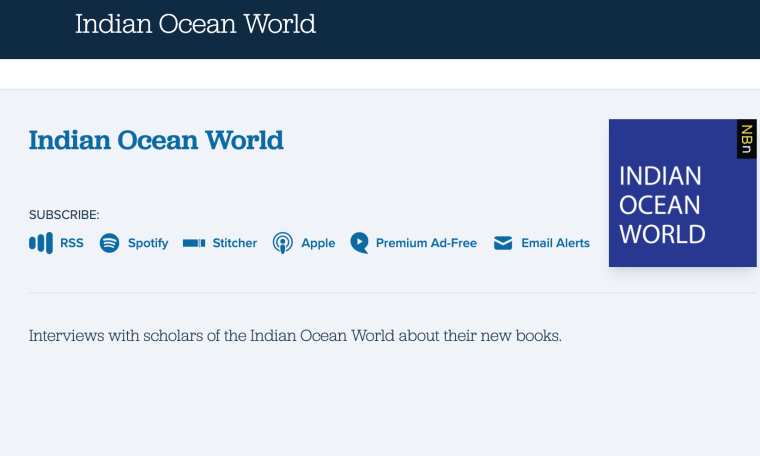Select the Stitcher subscribe link
The image size is (760, 456).
pos(235,243)
